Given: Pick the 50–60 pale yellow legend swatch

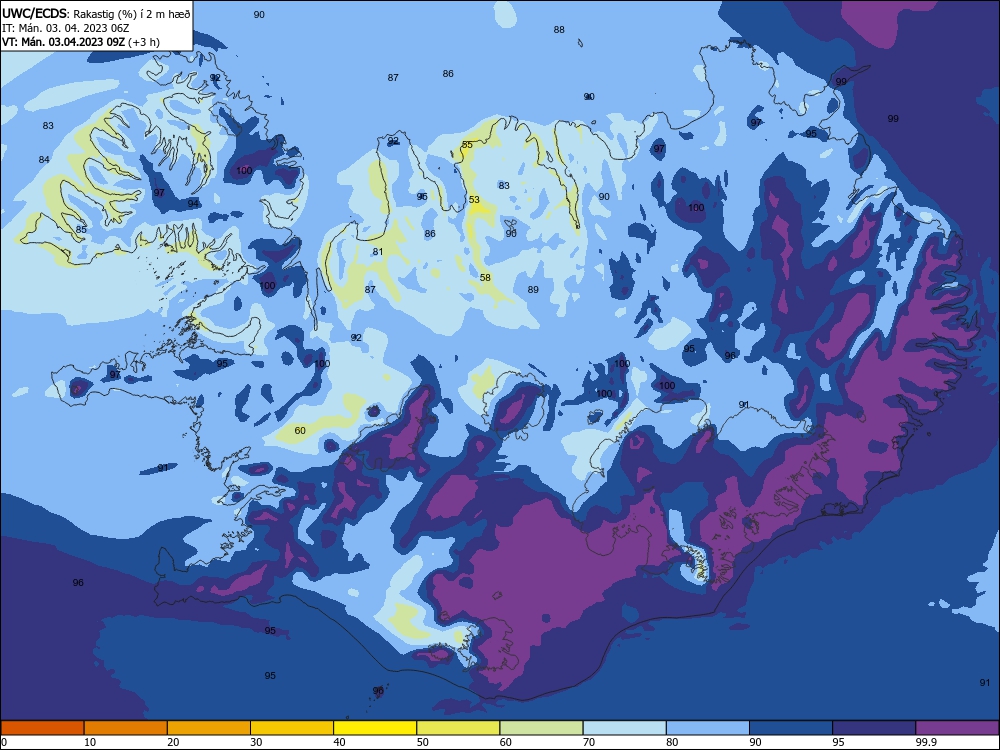Looking at the screenshot, I should (459, 728).
